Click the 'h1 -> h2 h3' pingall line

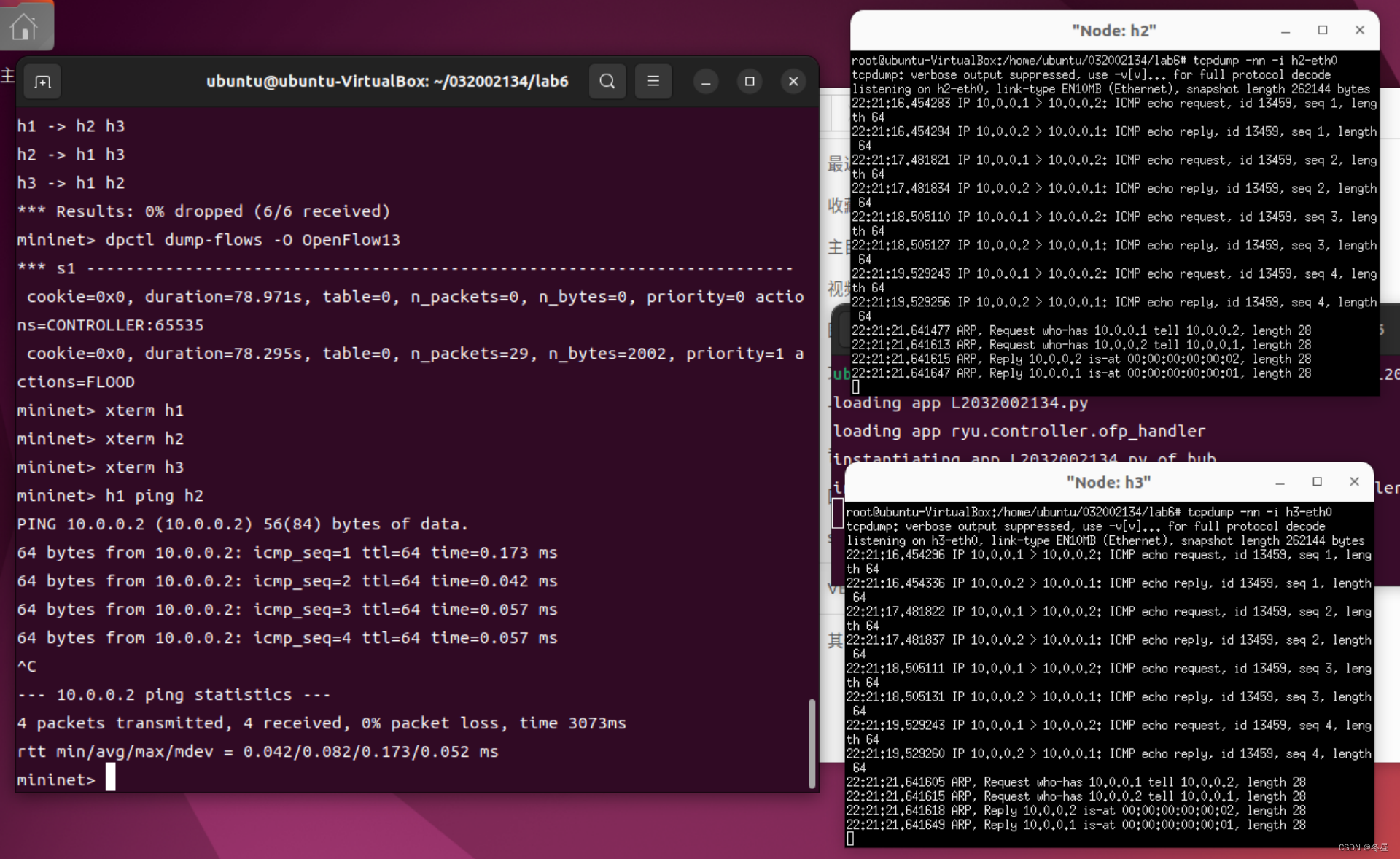(x=71, y=126)
